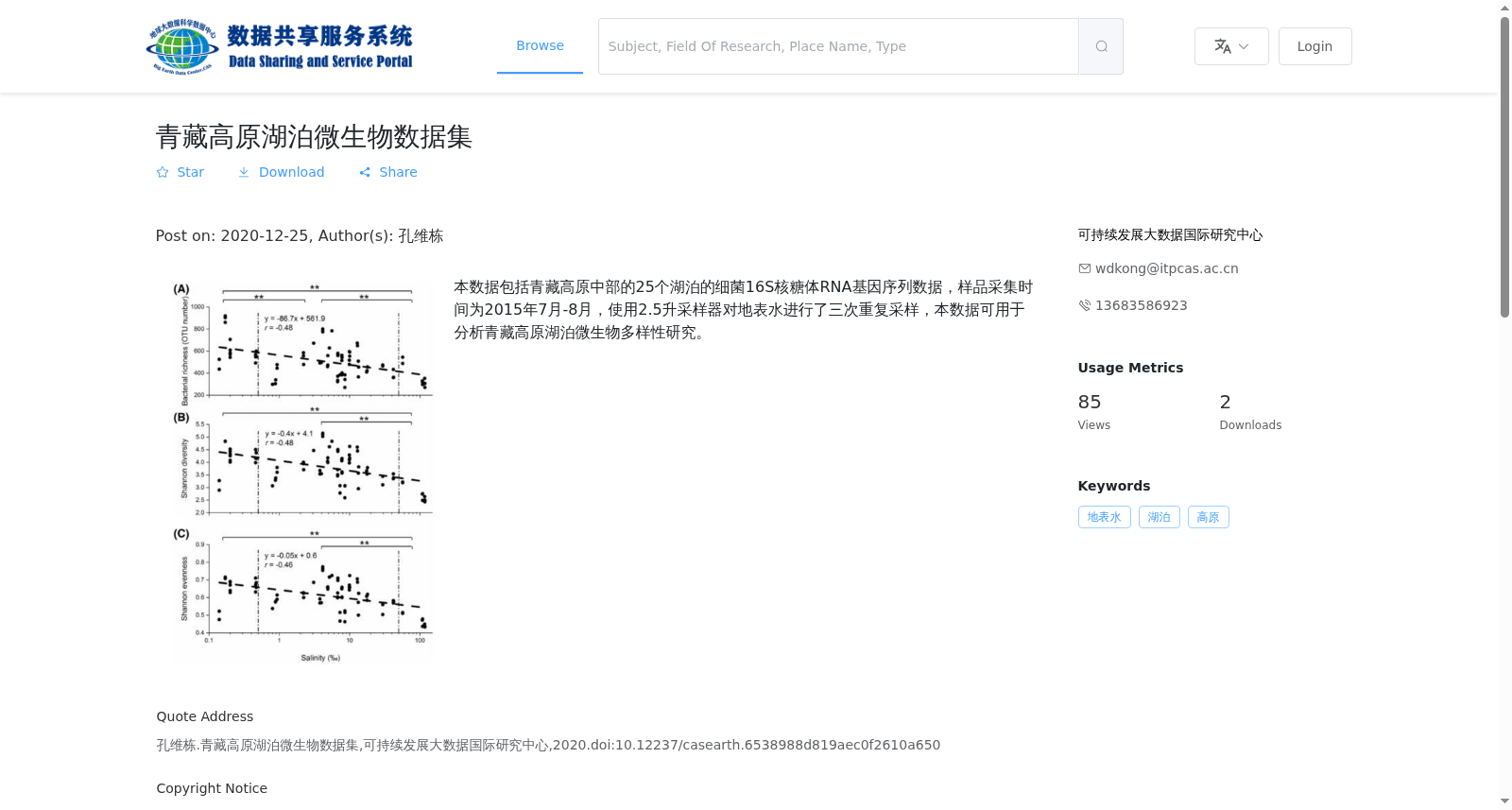This screenshot has width=1512, height=810.
Task: Click the 2 Downloads metric
Action: click(x=1250, y=411)
